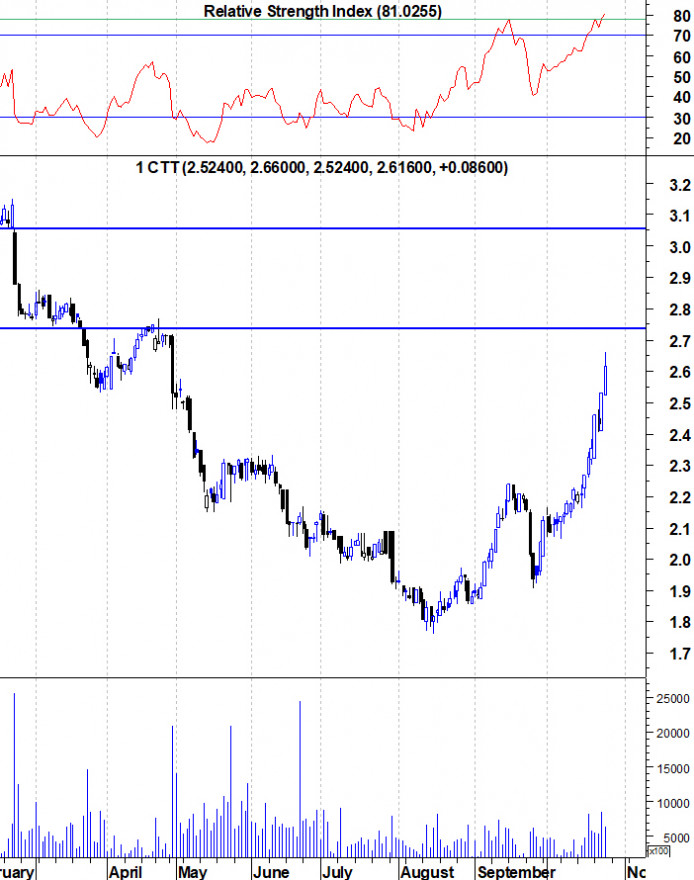Select the 50 label on RSI axis
The width and height of the screenshot is (694, 880).
(x=682, y=77)
